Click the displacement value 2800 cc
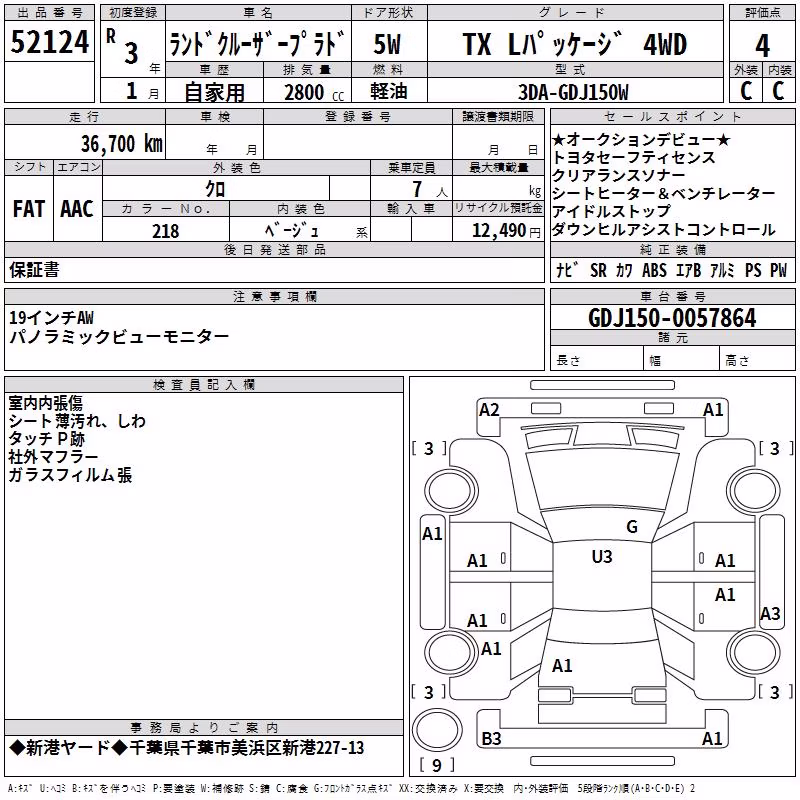 click(x=314, y=92)
